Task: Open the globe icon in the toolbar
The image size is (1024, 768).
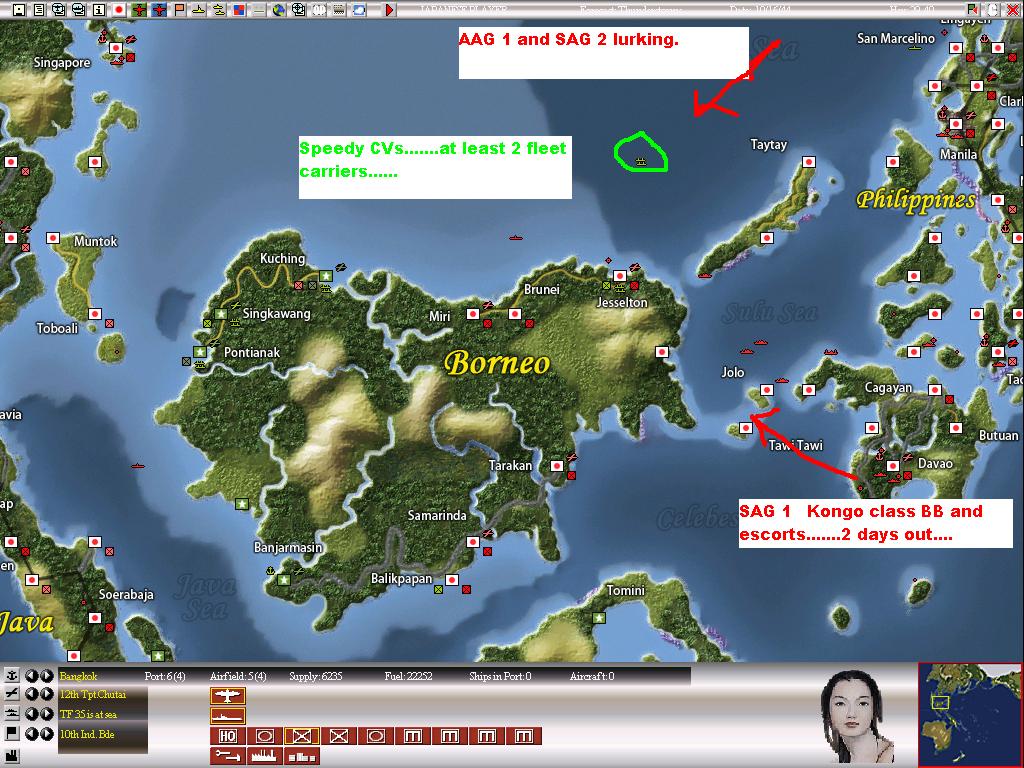Action: point(279,10)
